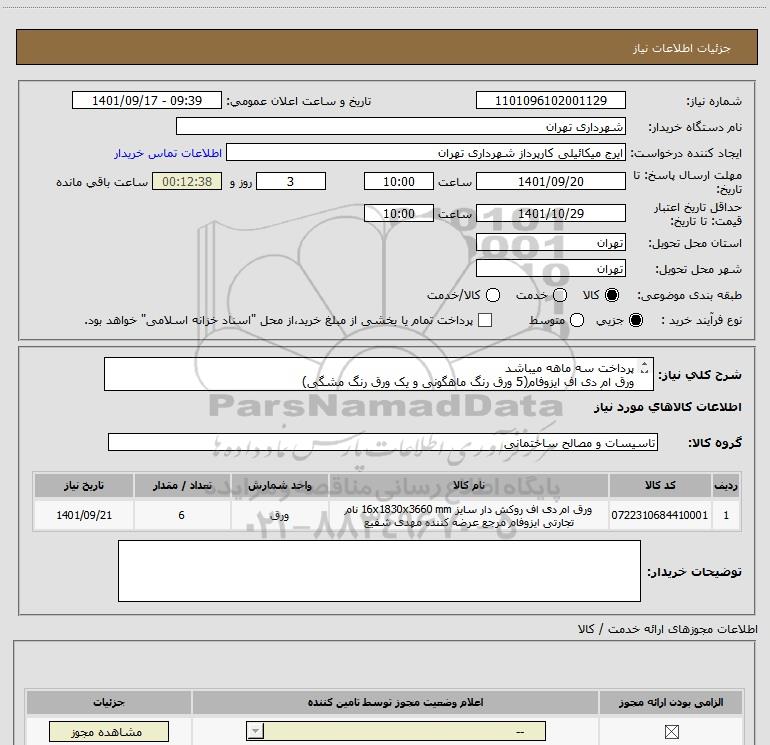The image size is (770, 745).
Task: Click the واحد شمارش column header
Action: [279, 485]
